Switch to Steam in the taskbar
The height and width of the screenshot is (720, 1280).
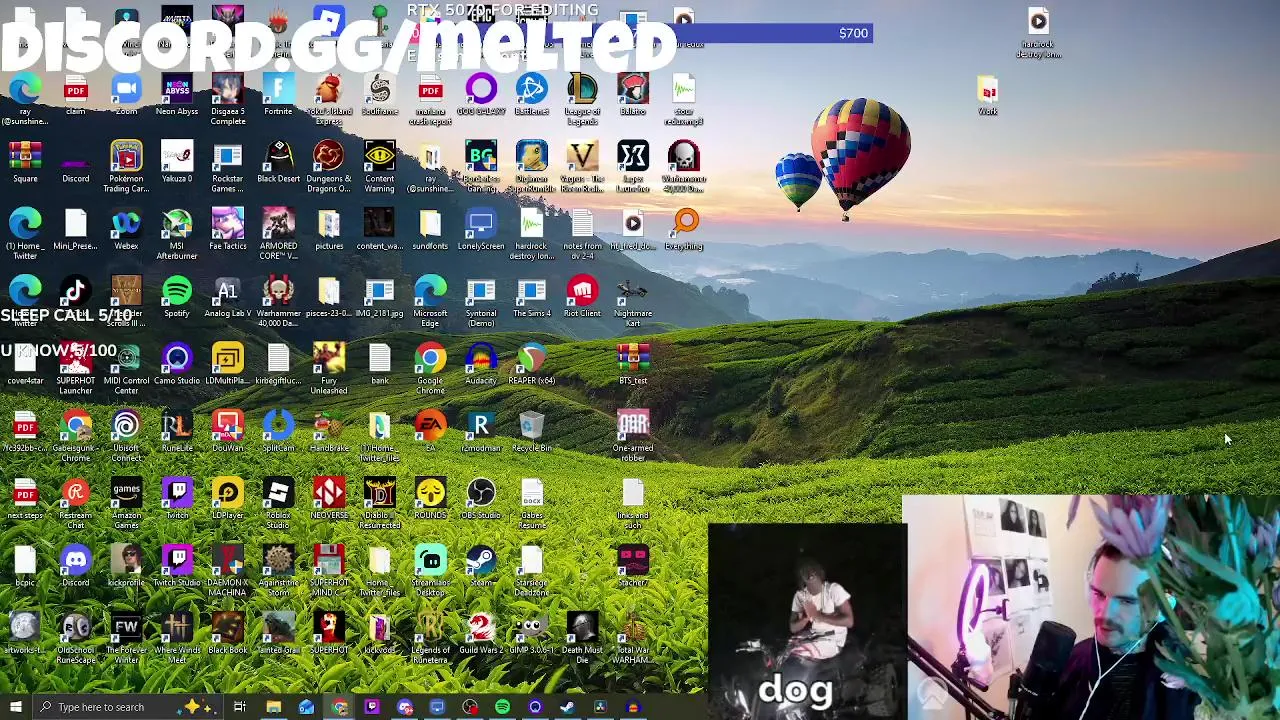pyautogui.click(x=567, y=707)
